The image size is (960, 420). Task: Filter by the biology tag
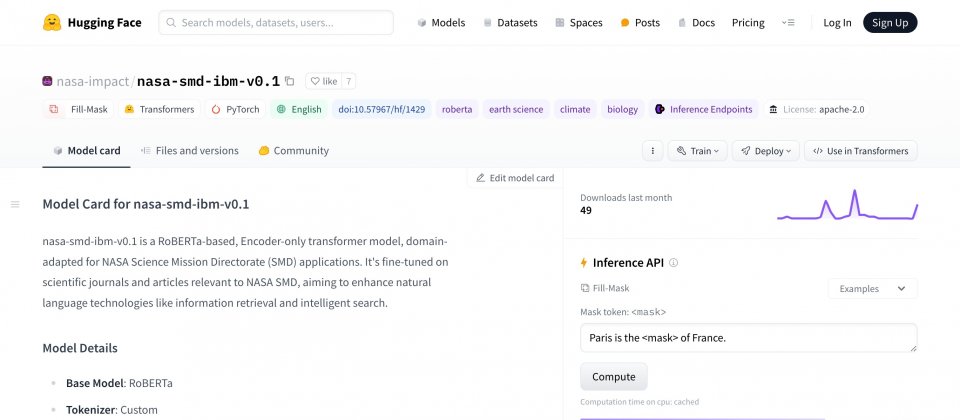tap(622, 109)
